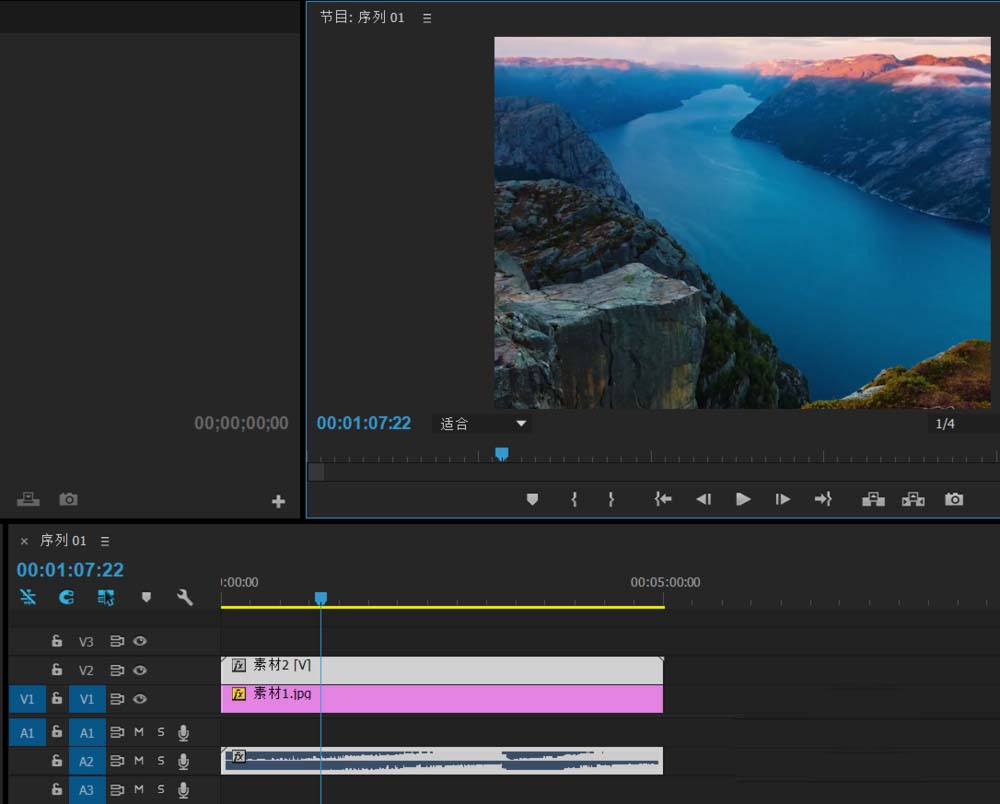
Task: Hide the V2 track output eye
Action: click(140, 670)
